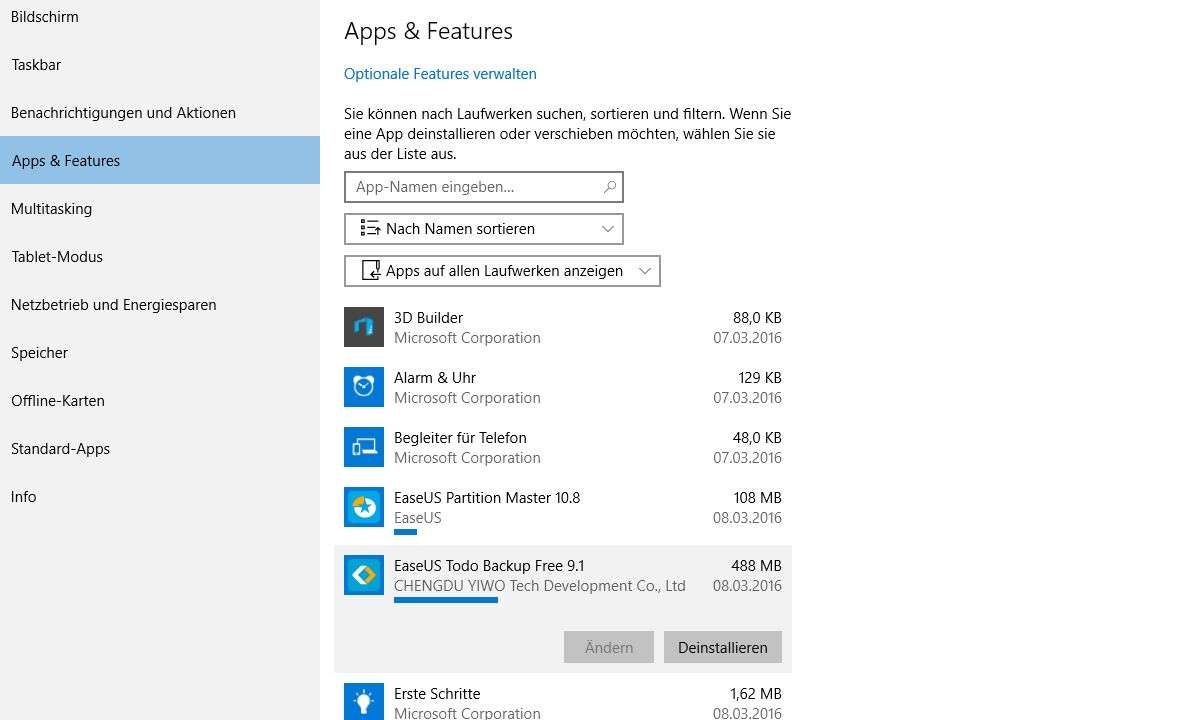Select Erste Schritte app name
This screenshot has width=1200, height=720.
[x=437, y=694]
